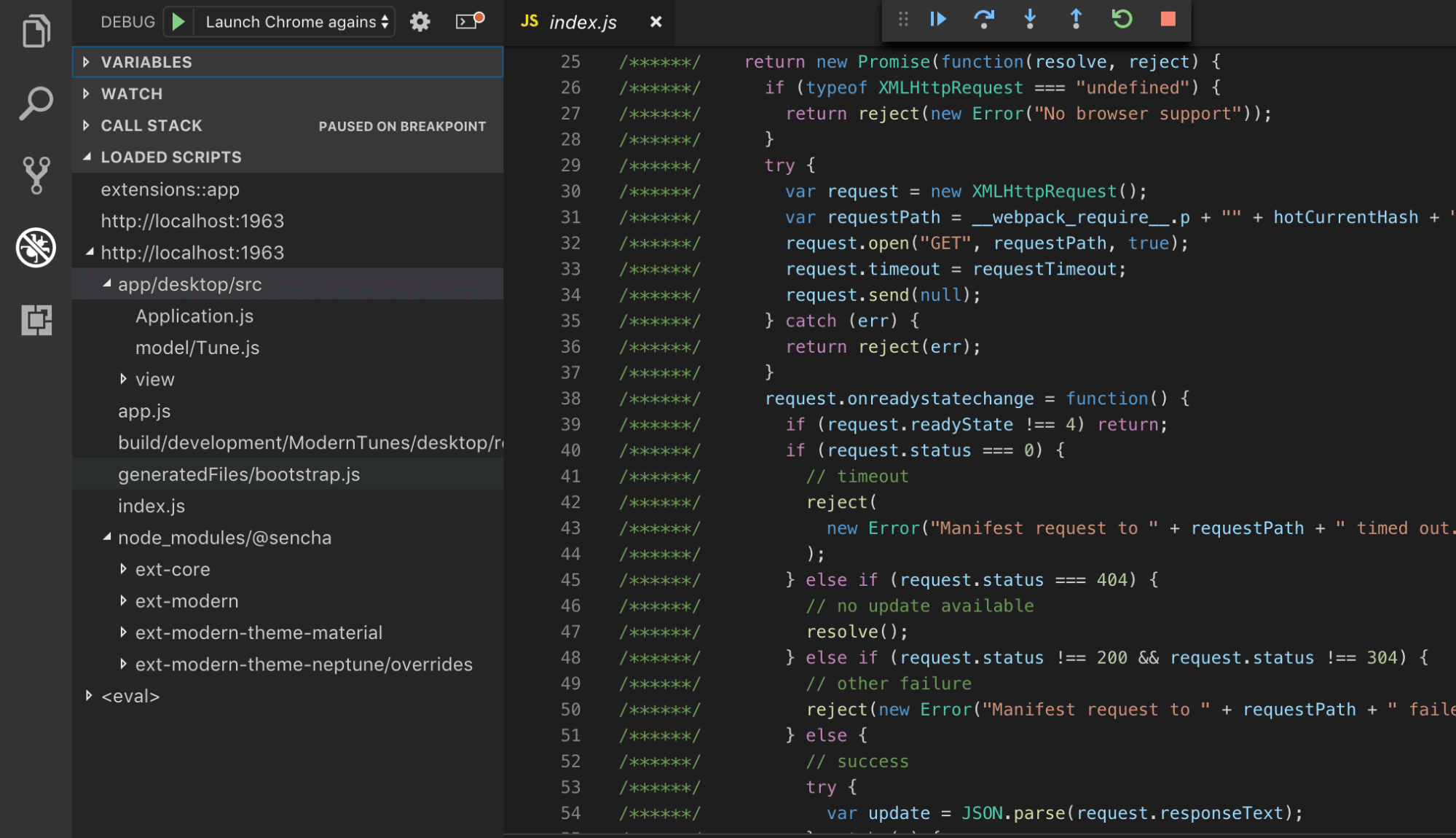Open the Source Control panel icon
Screen dimensions: 1456x838
36,173
